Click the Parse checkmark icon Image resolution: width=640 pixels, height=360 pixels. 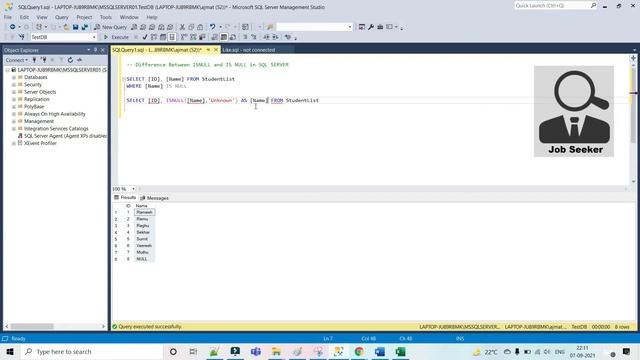(x=145, y=37)
